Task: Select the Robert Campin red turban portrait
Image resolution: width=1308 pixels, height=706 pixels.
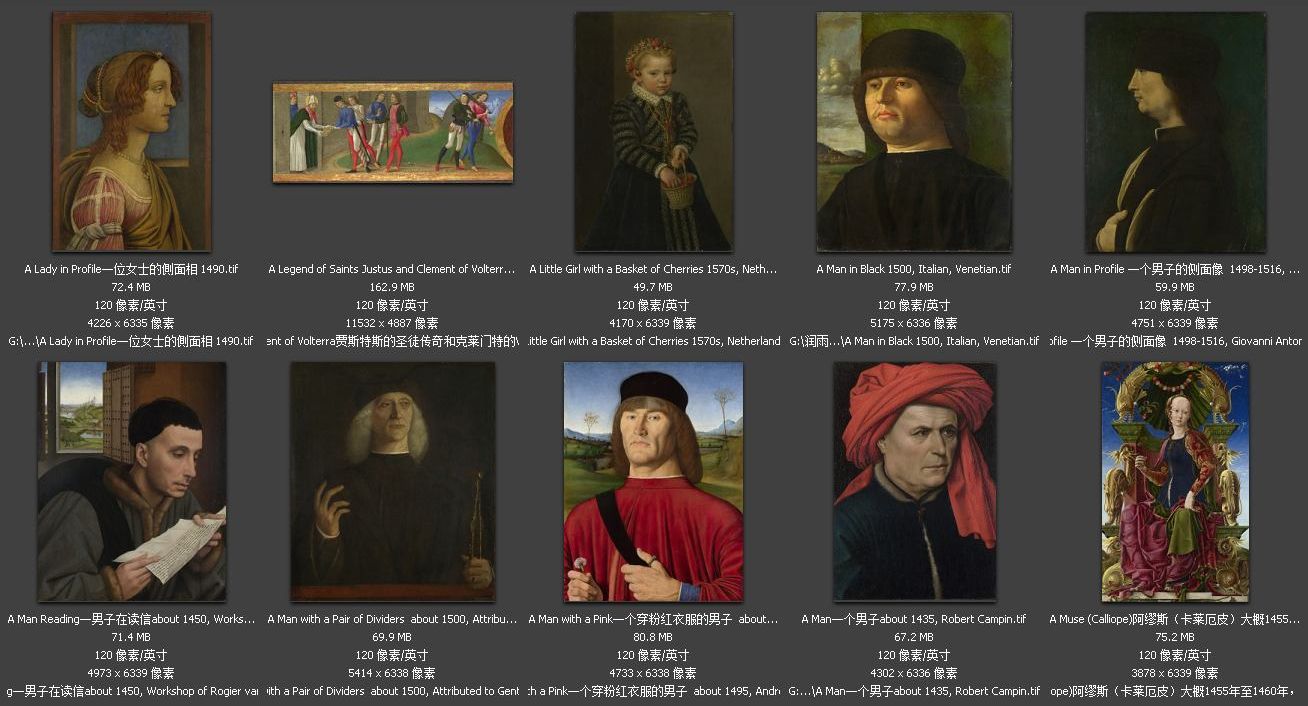Action: coord(915,481)
